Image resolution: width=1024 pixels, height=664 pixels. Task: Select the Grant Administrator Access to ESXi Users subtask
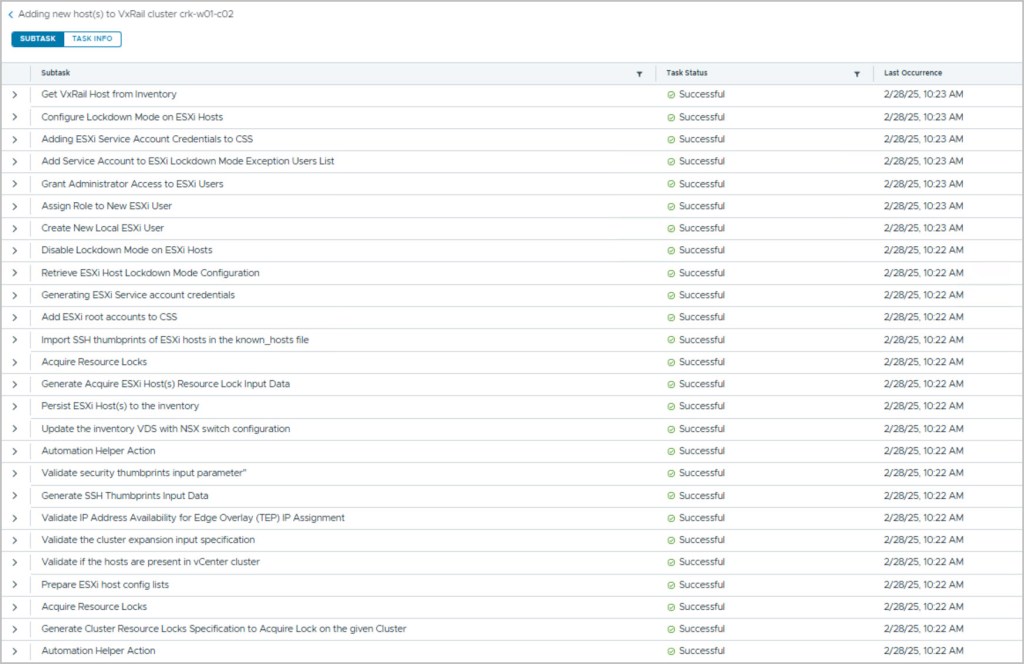pyautogui.click(x=132, y=184)
